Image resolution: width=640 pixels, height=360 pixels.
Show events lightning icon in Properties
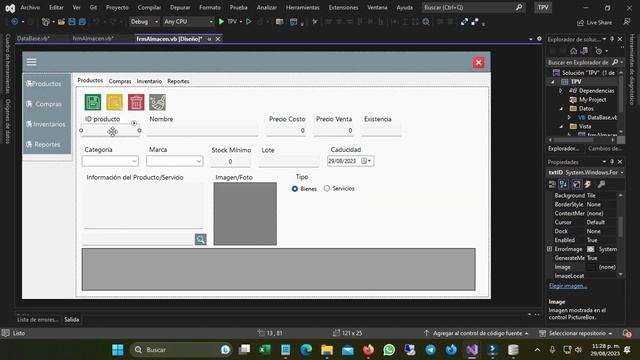(x=588, y=184)
